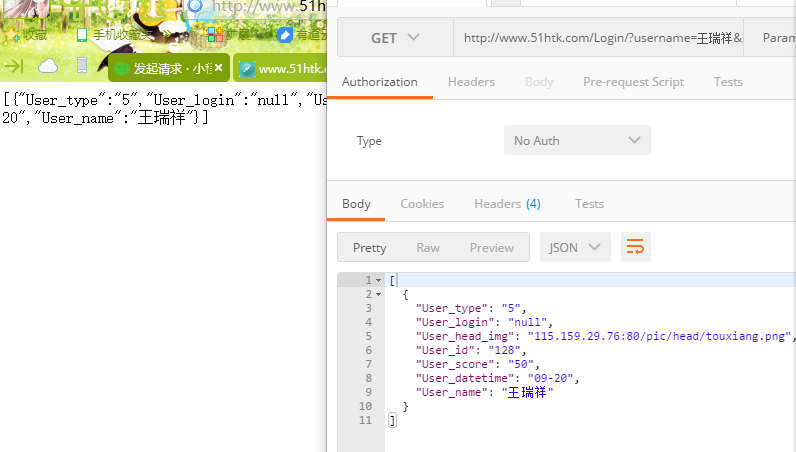Select the Pretty view button
796x452 pixels.
(x=370, y=247)
